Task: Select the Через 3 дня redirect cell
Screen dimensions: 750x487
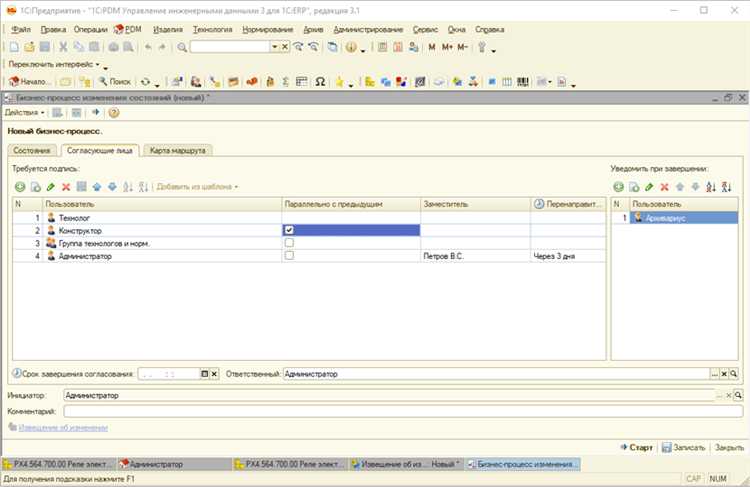Action: point(568,256)
